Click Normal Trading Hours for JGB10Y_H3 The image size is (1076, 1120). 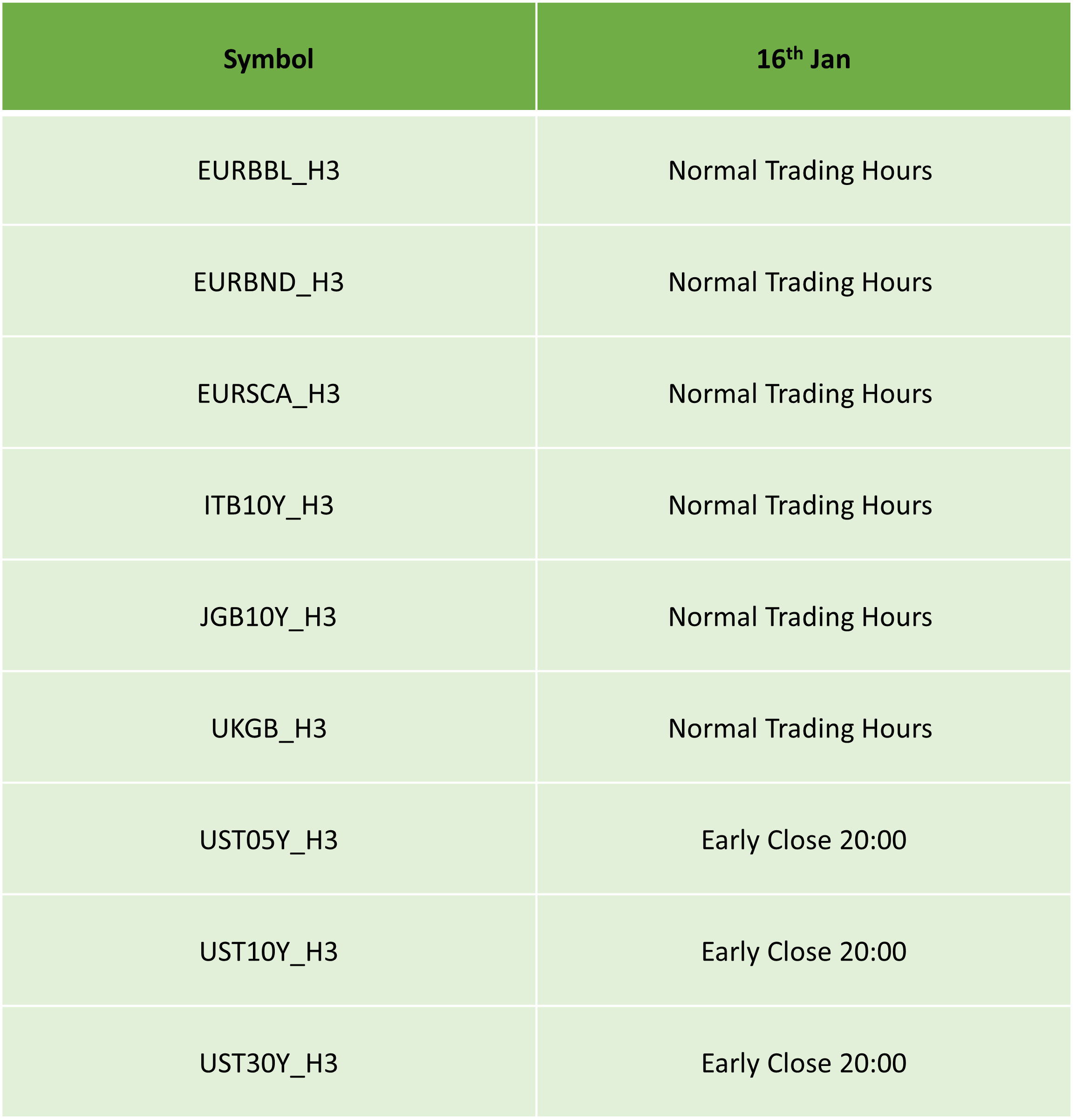click(x=800, y=616)
